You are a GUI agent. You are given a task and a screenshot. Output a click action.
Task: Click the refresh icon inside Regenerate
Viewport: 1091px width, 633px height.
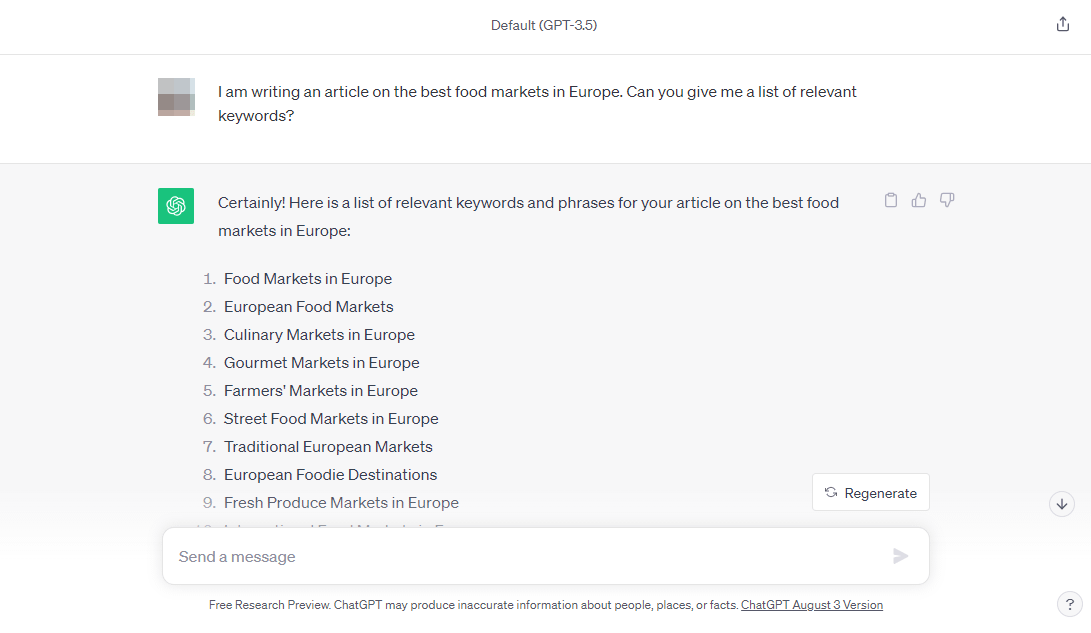click(832, 492)
